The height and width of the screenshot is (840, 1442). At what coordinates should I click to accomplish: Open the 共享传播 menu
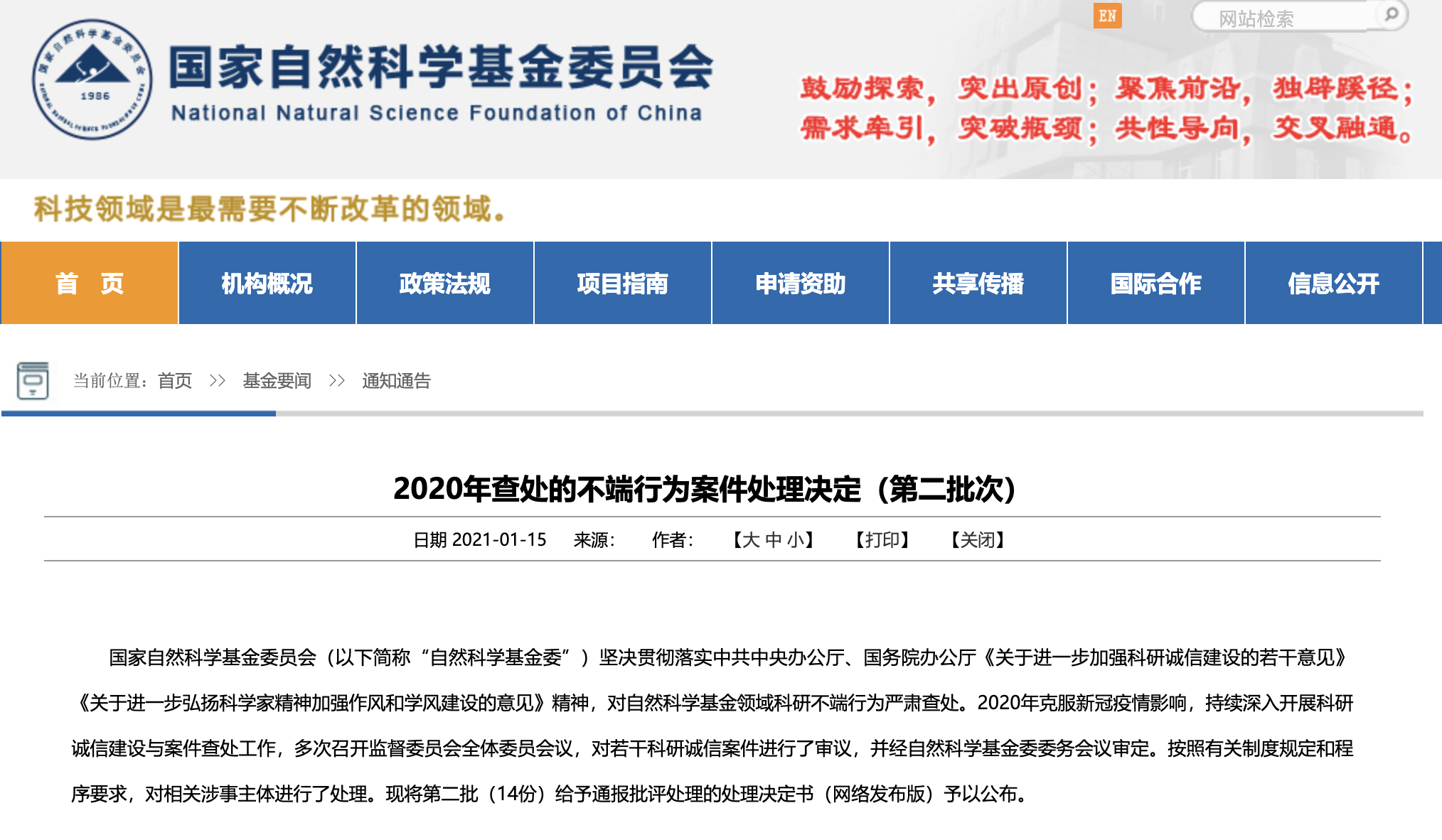[x=978, y=283]
